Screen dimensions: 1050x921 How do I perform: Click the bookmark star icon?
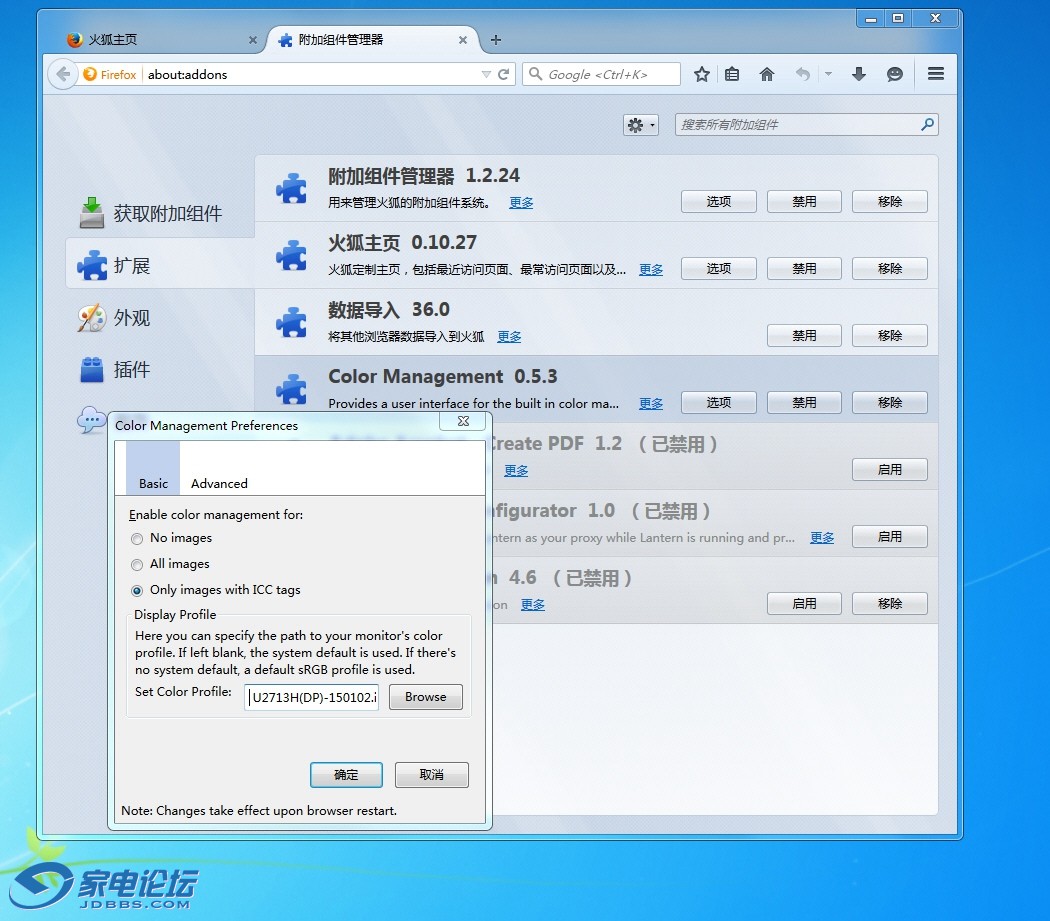[x=702, y=74]
